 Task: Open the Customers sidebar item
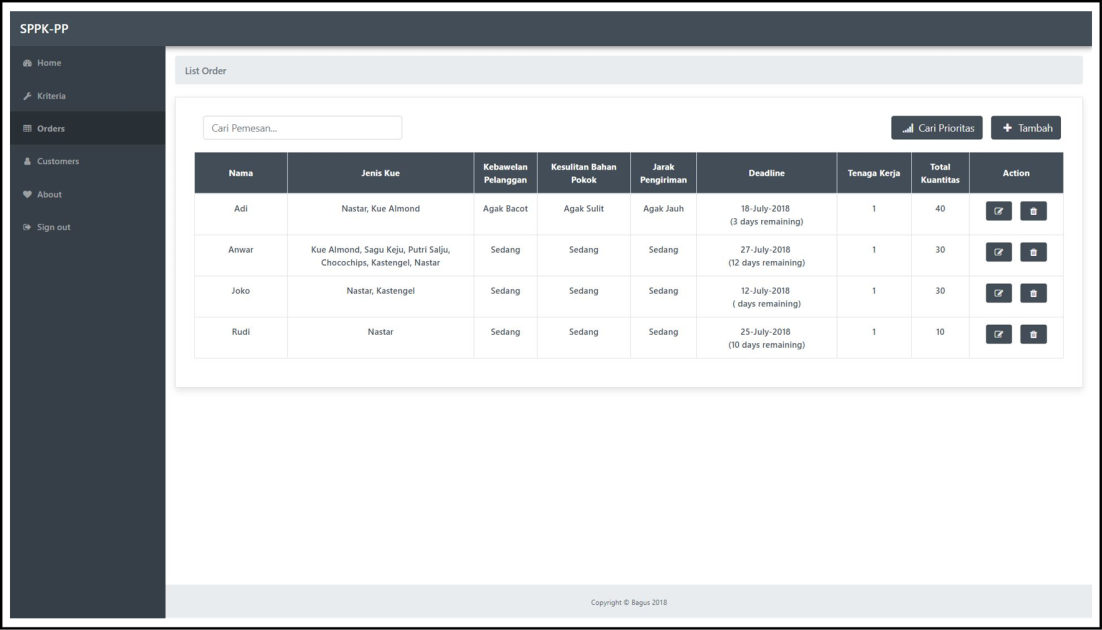tap(57, 161)
